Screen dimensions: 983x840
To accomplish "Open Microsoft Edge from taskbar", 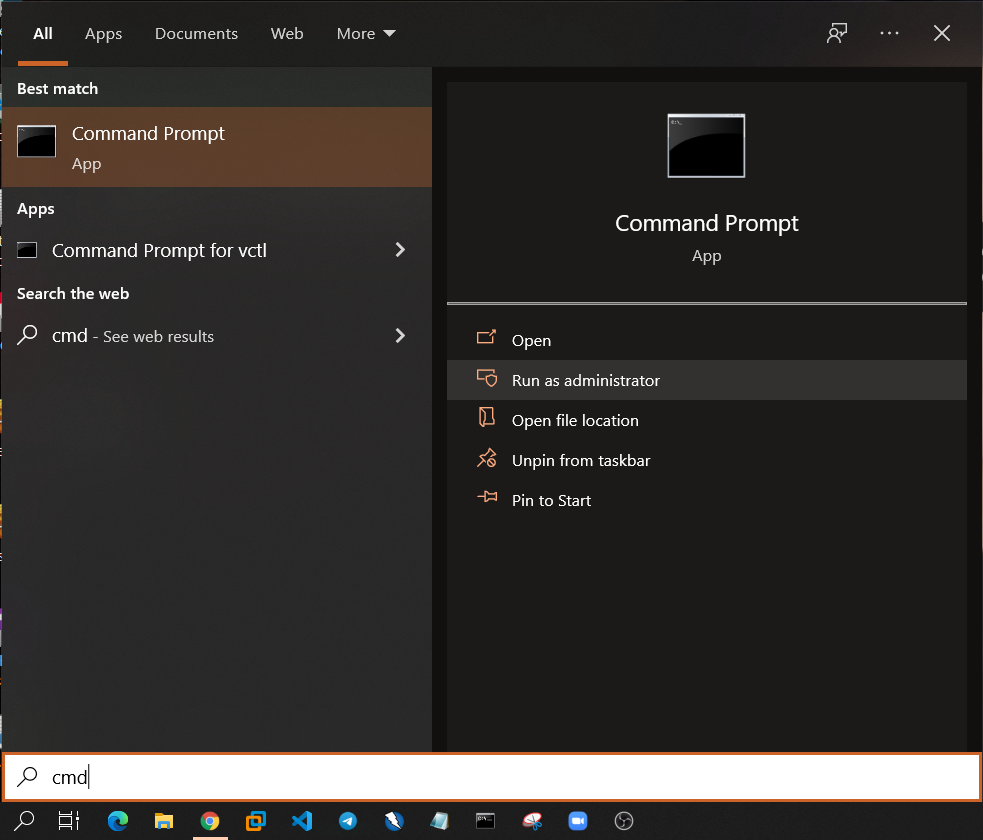I will tap(118, 820).
